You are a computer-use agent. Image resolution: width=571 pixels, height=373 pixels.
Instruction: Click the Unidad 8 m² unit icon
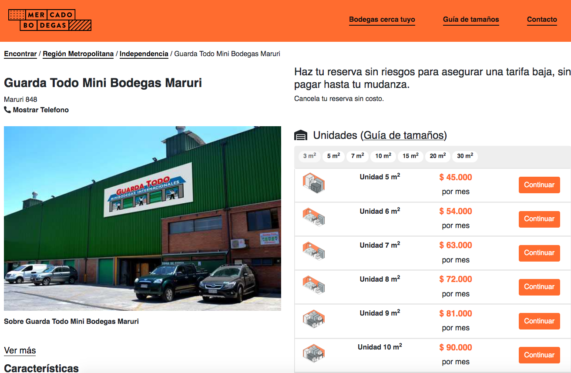point(314,285)
